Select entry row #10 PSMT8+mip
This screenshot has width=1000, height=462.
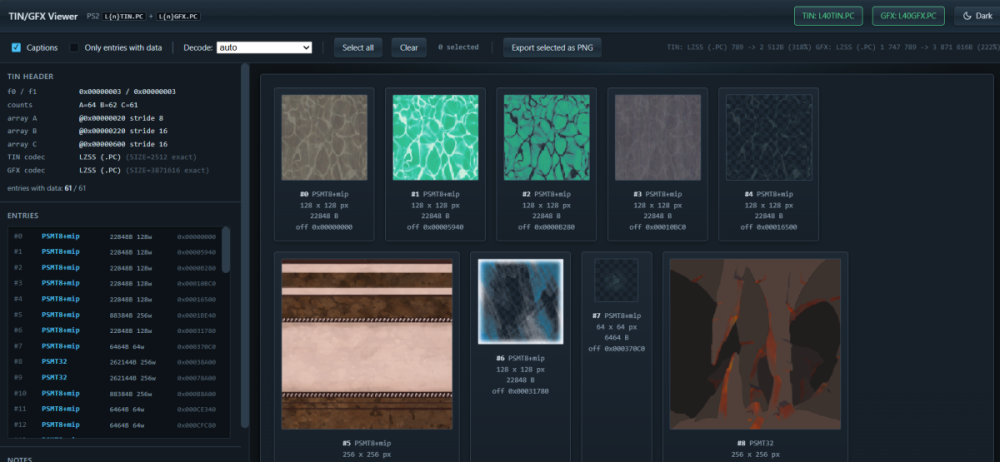tap(115, 393)
